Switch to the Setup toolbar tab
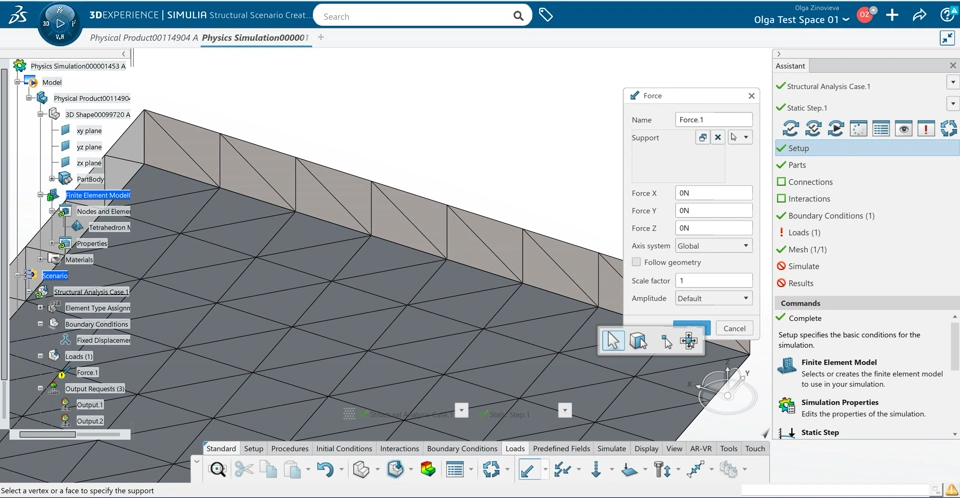 (253, 448)
